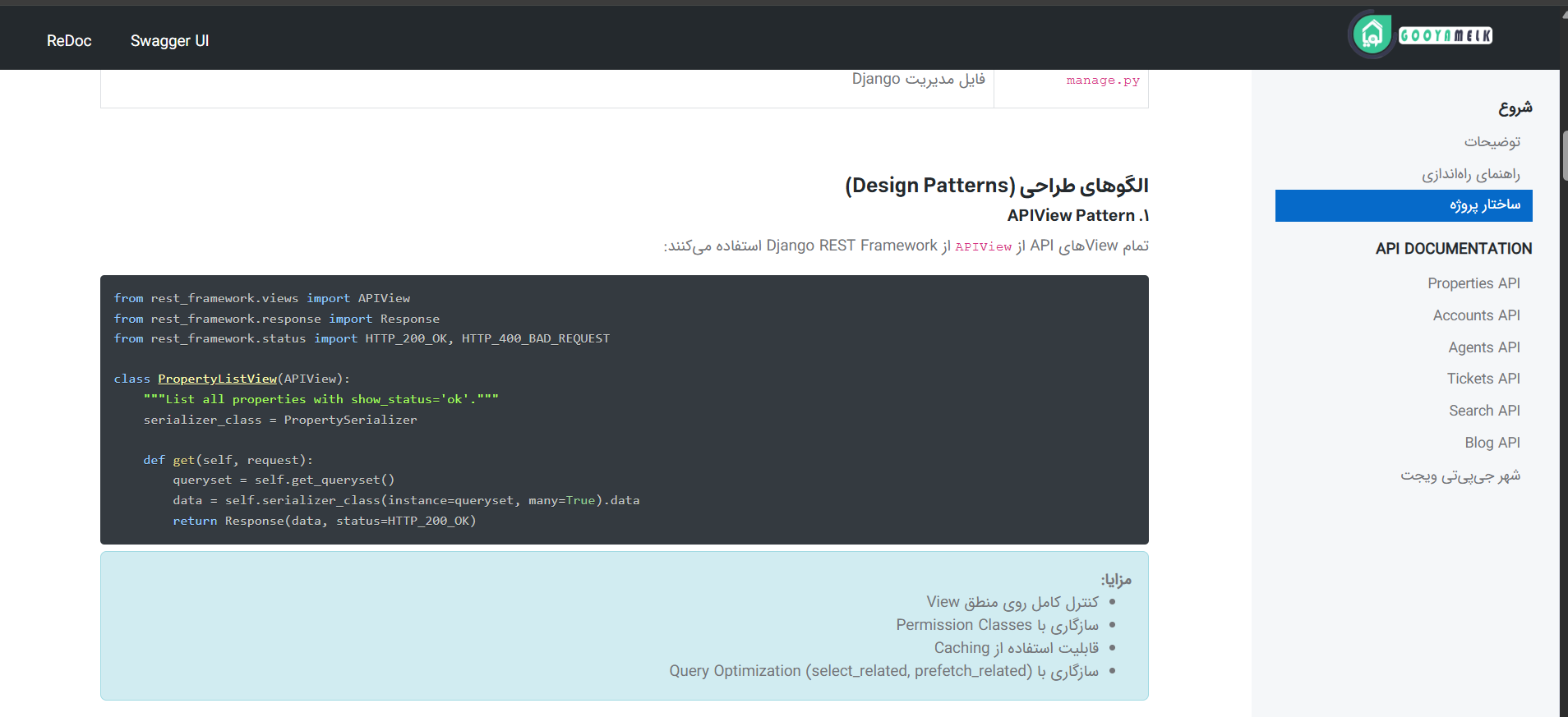This screenshot has width=1568, height=717.
Task: Open Blog API documentation
Action: pos(1492,443)
